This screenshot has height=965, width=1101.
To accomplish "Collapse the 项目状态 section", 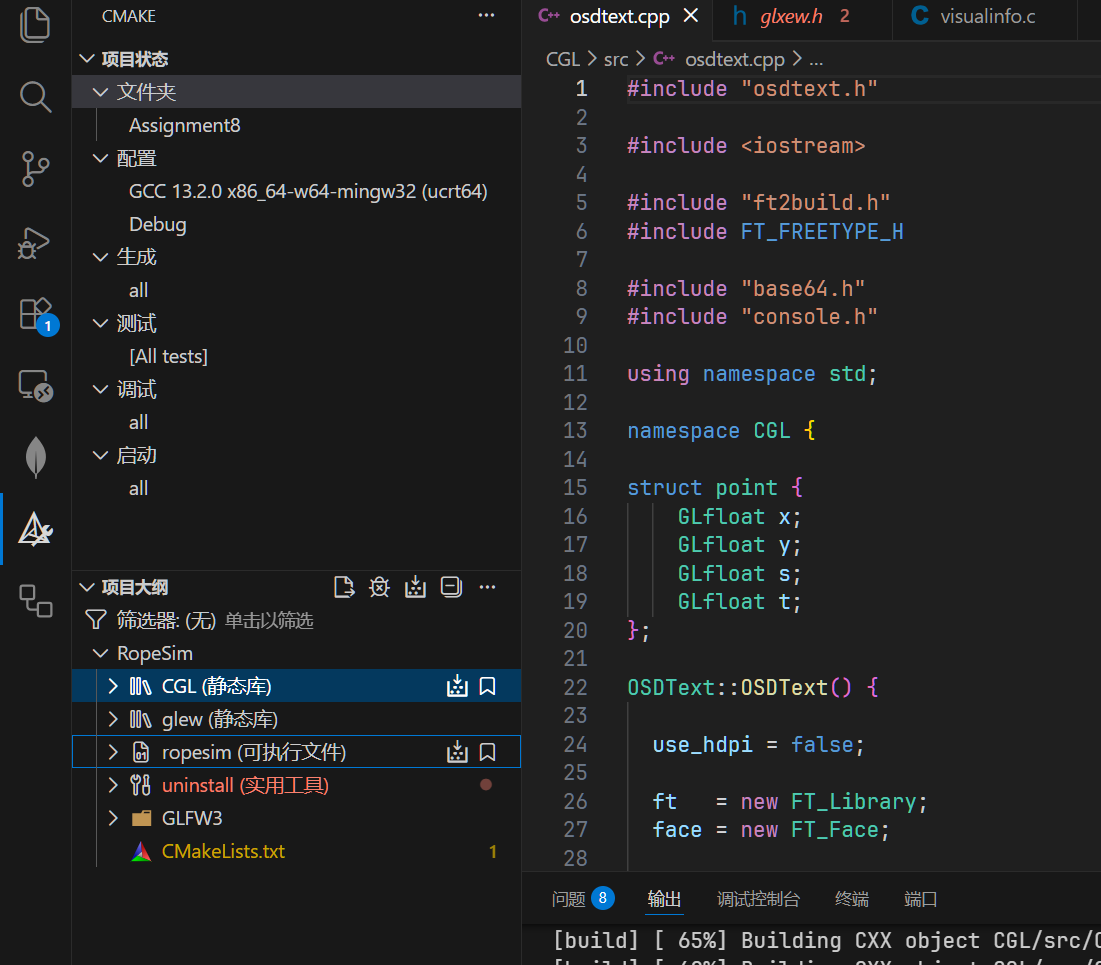I will click(87, 59).
